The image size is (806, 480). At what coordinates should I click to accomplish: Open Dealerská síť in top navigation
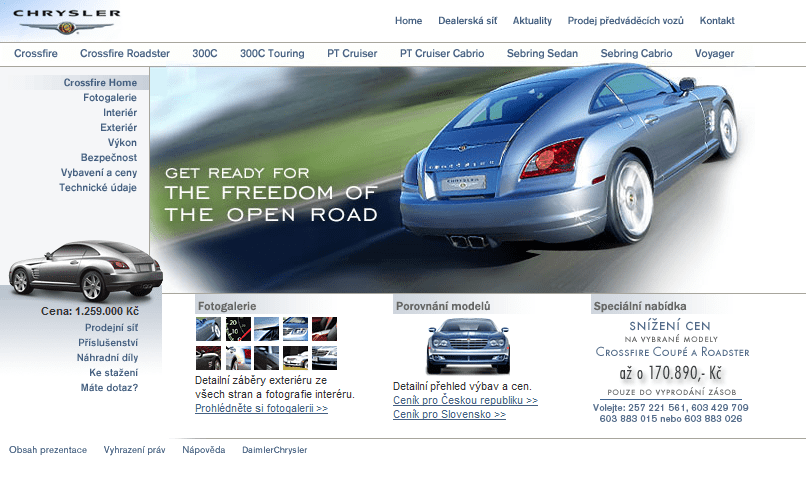(467, 21)
